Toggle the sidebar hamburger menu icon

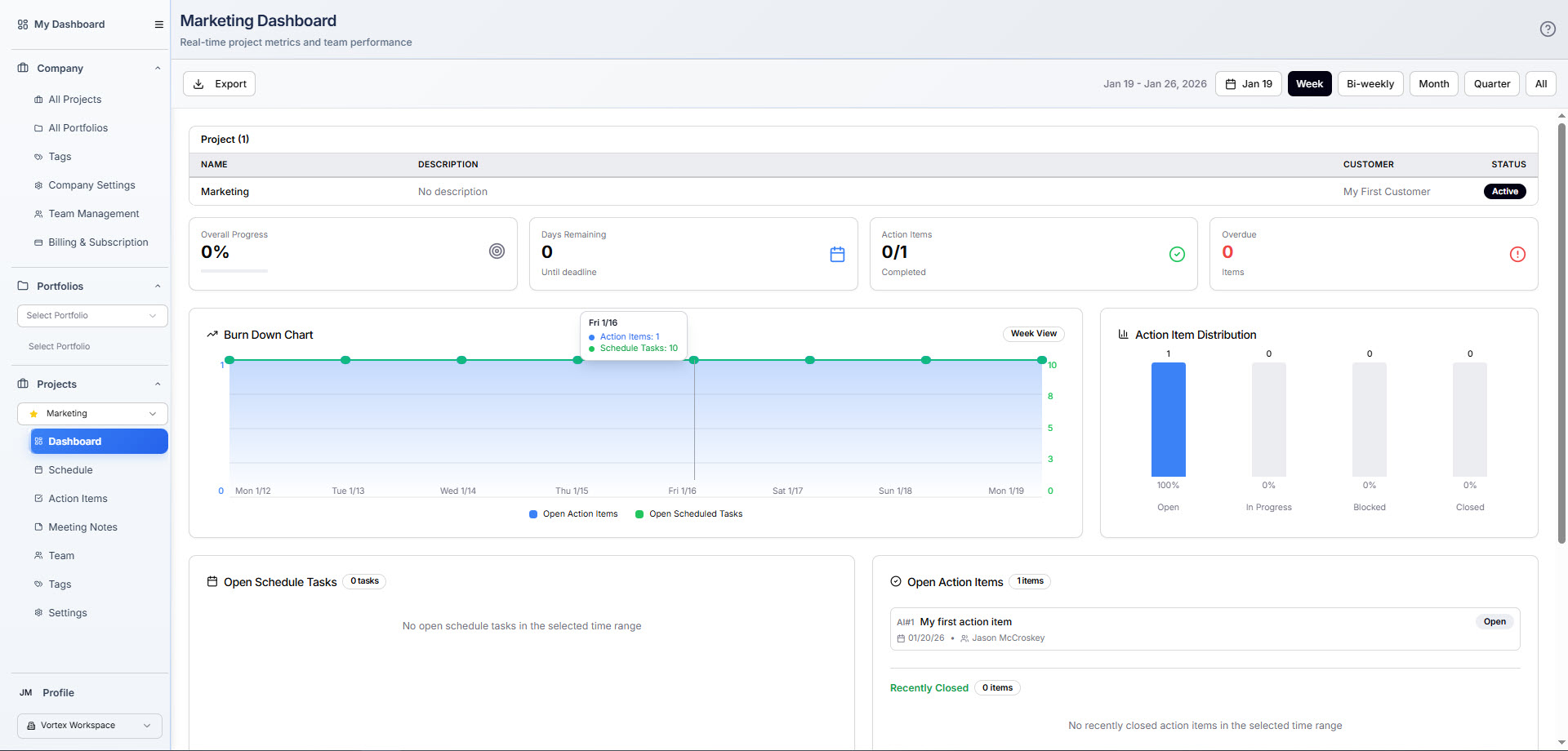point(158,24)
